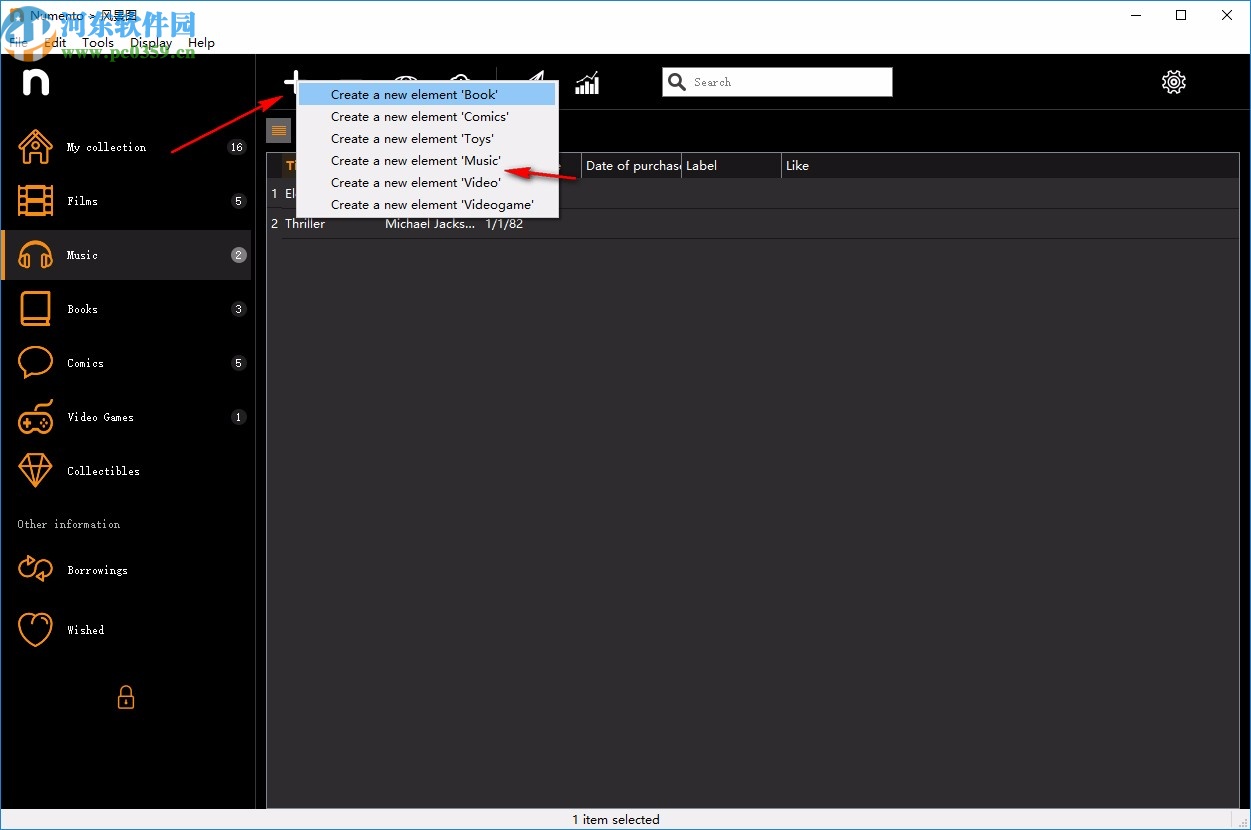
Task: Minimize the Numento window
Action: pos(1135,15)
